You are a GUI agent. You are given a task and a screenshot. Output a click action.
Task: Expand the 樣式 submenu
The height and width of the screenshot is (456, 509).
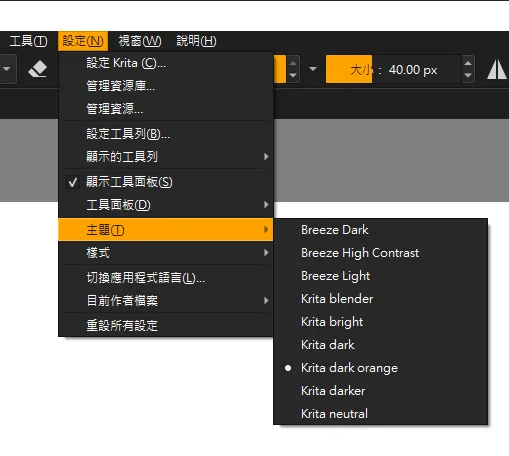pyautogui.click(x=166, y=253)
